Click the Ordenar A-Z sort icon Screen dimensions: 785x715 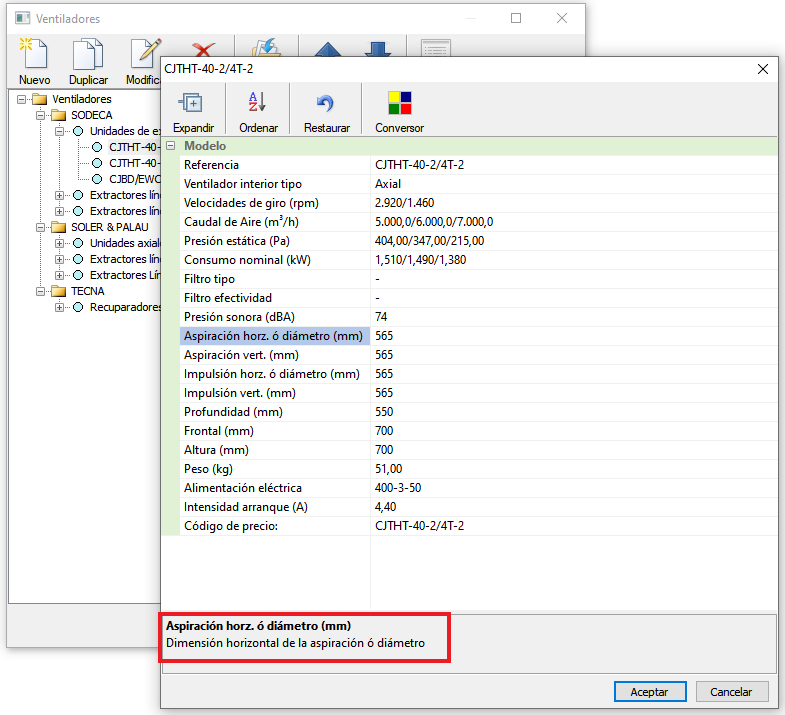click(257, 102)
